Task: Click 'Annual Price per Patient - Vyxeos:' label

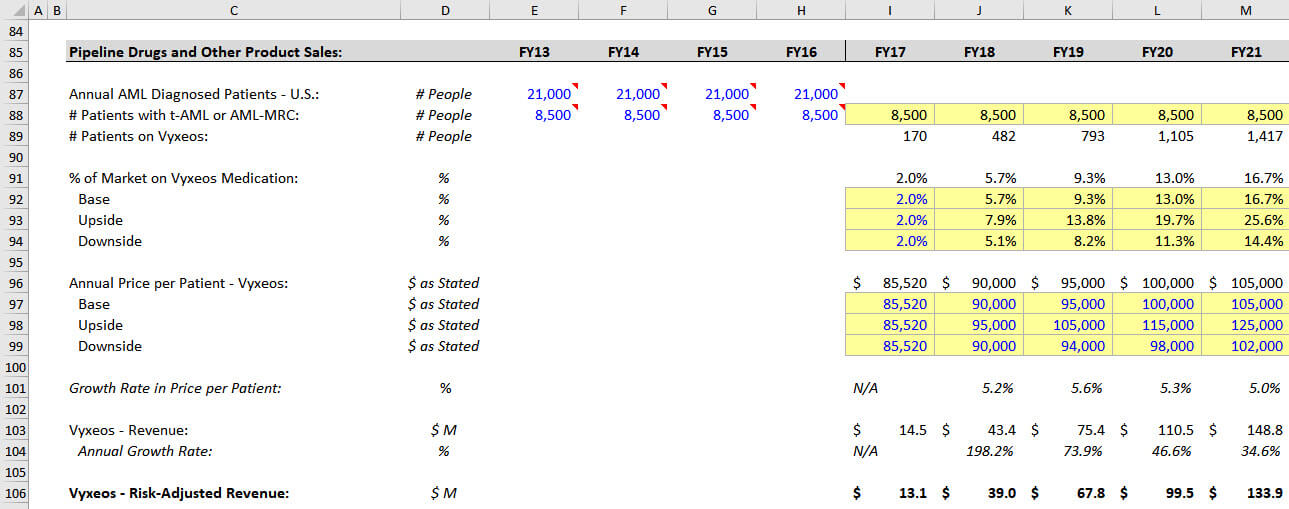Action: coord(178,283)
